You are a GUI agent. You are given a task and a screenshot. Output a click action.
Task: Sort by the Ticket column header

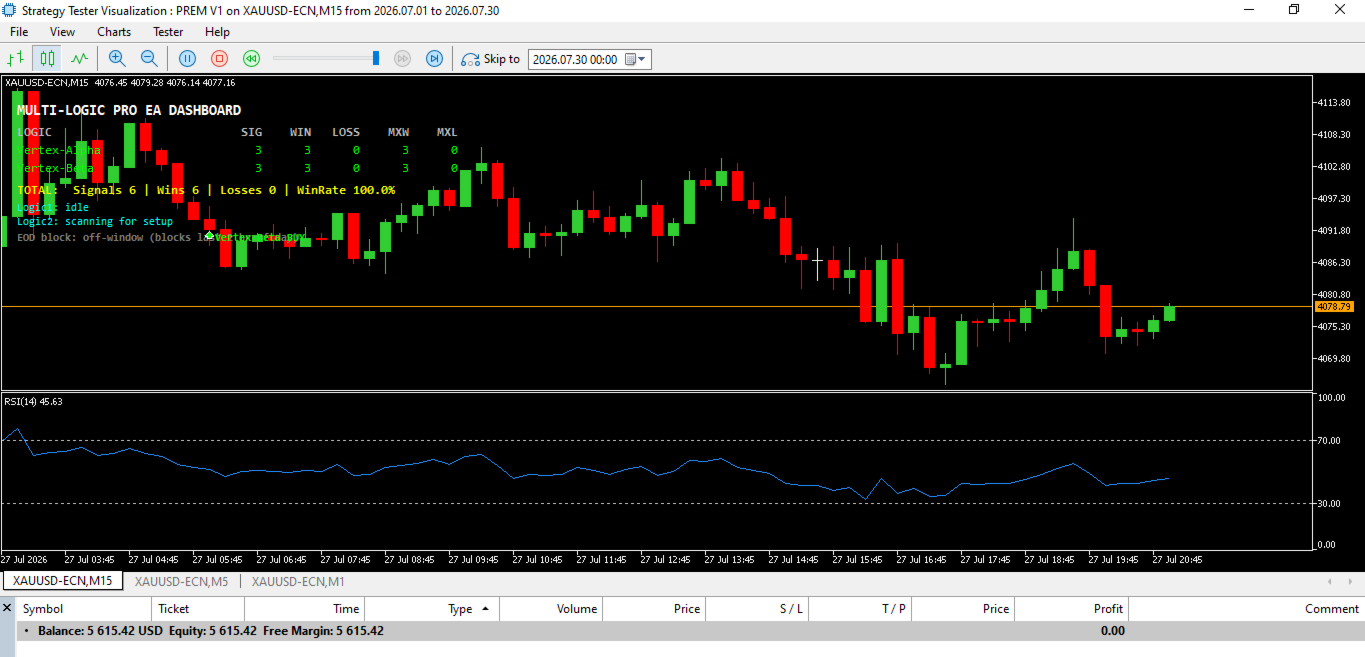198,608
